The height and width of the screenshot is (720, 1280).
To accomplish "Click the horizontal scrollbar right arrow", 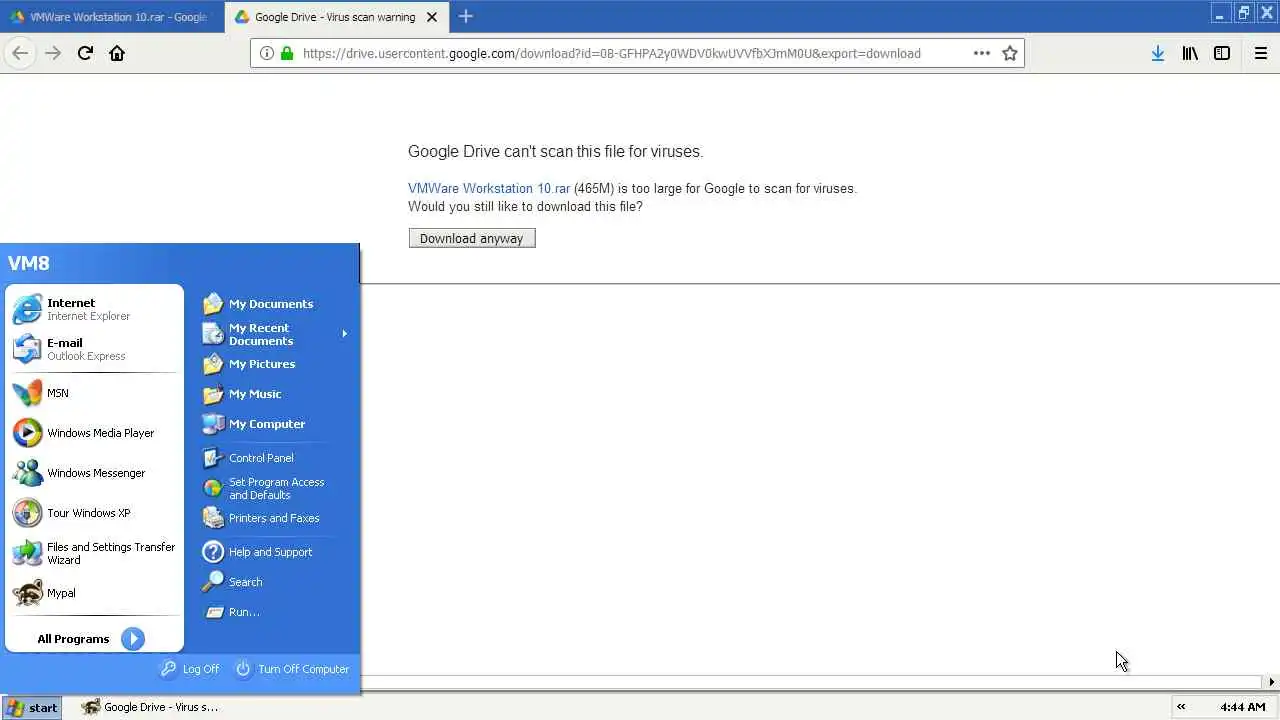I will click(x=1271, y=682).
